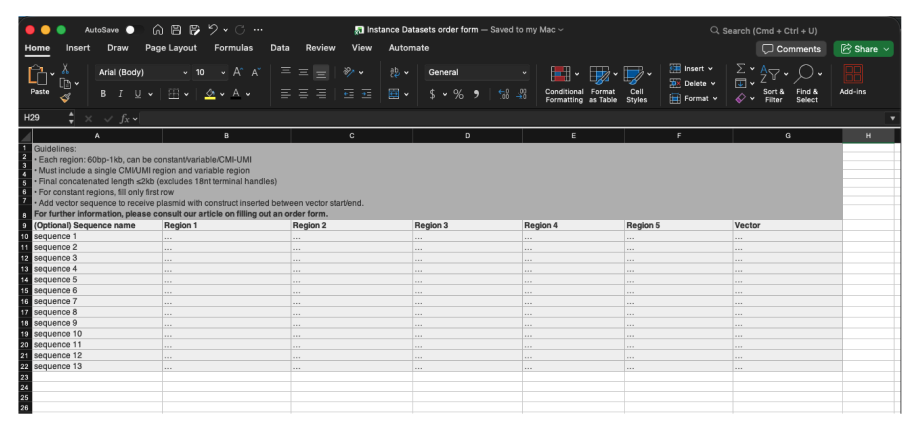
Task: Toggle Underline formatting
Action: coord(137,94)
